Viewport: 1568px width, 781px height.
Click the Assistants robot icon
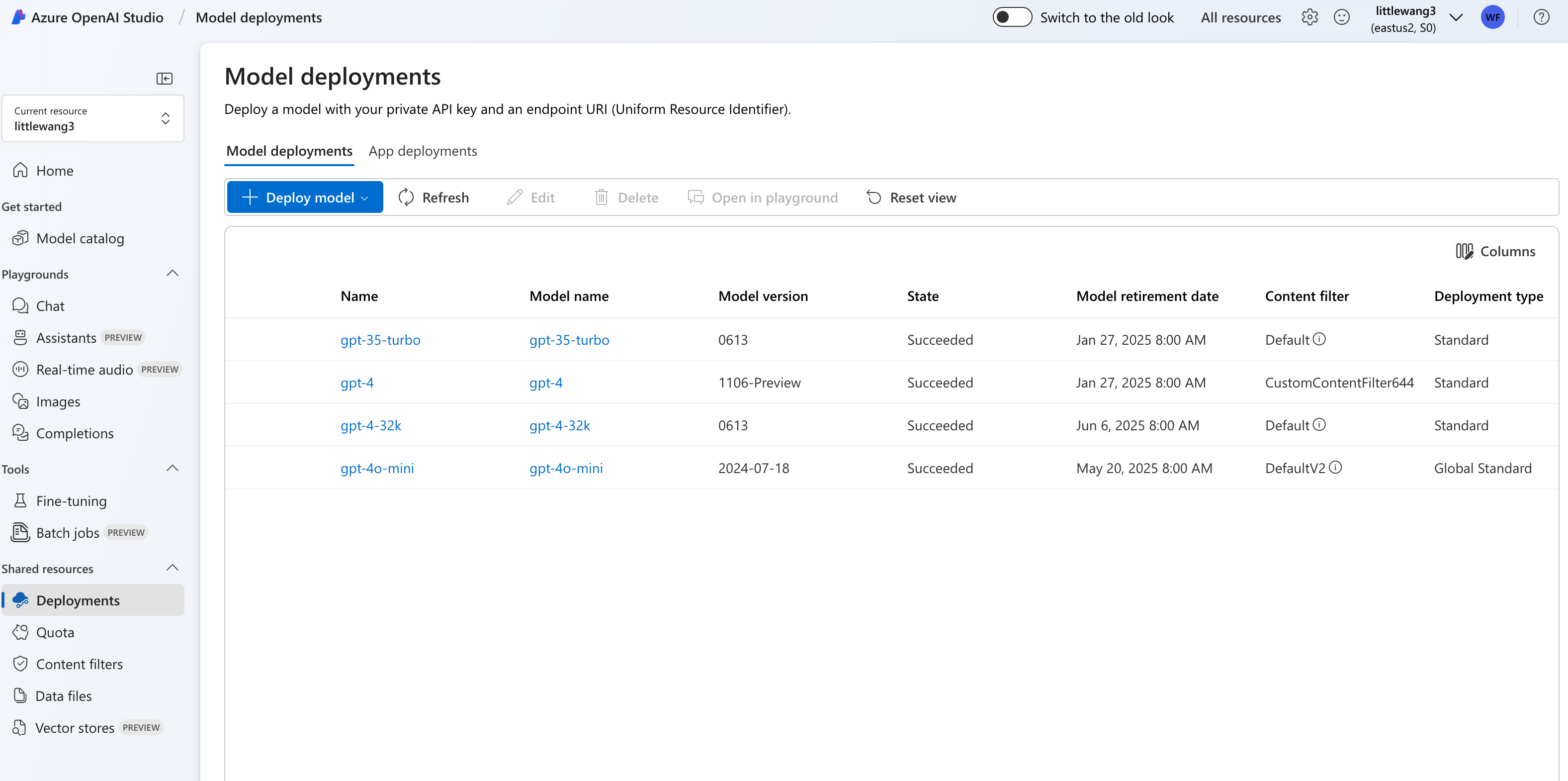pyautogui.click(x=20, y=337)
